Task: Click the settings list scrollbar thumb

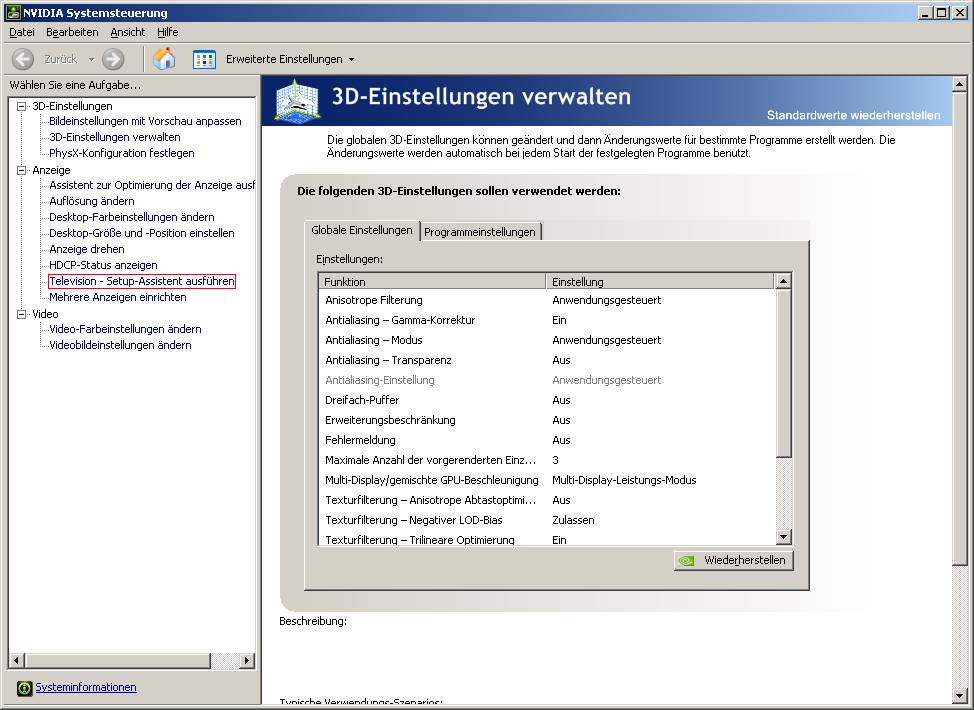Action: (784, 373)
